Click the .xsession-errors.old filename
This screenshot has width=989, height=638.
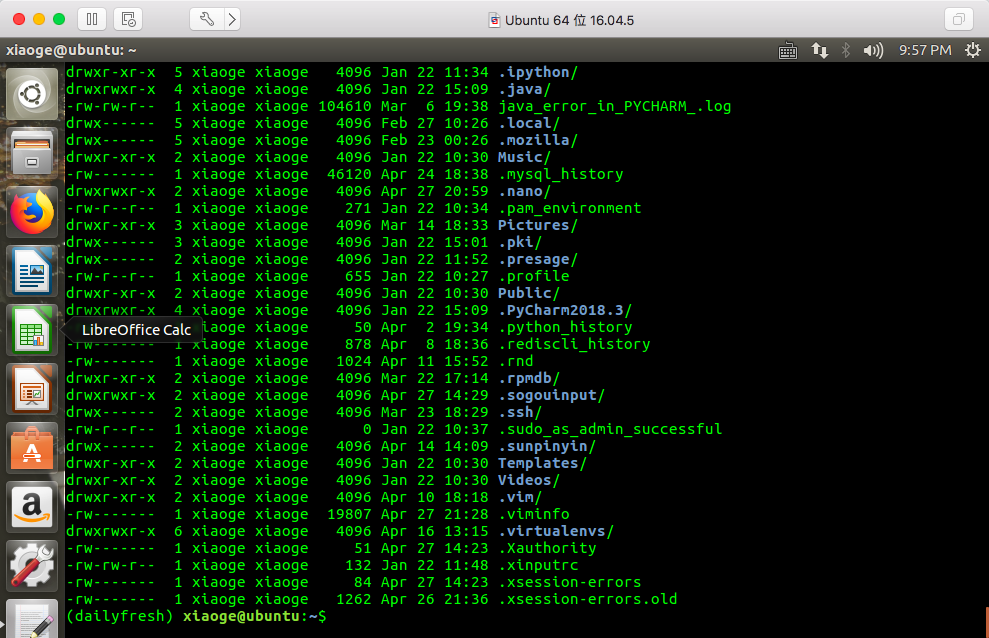pos(588,600)
